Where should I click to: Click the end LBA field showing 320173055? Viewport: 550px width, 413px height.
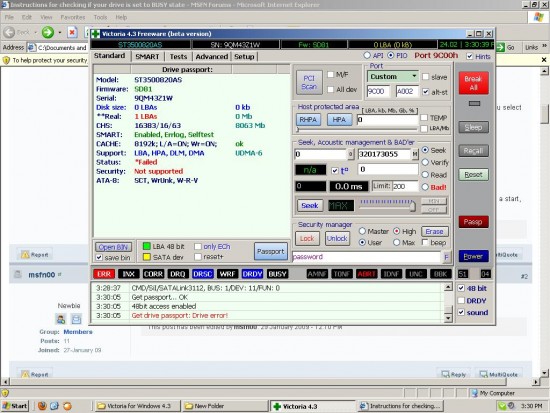(384, 154)
